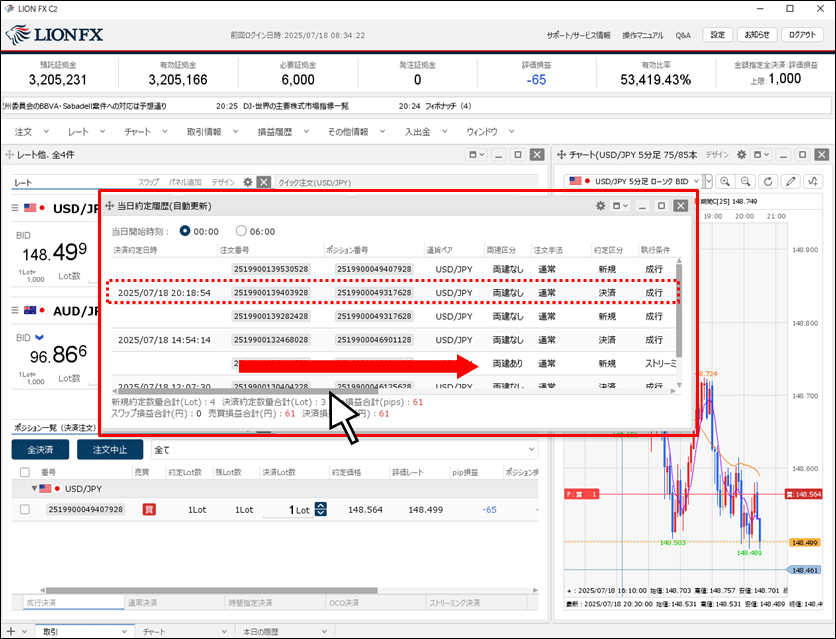Image resolution: width=836 pixels, height=639 pixels.
Task: Collapse the USD/JPY position group
Action: coord(20,489)
